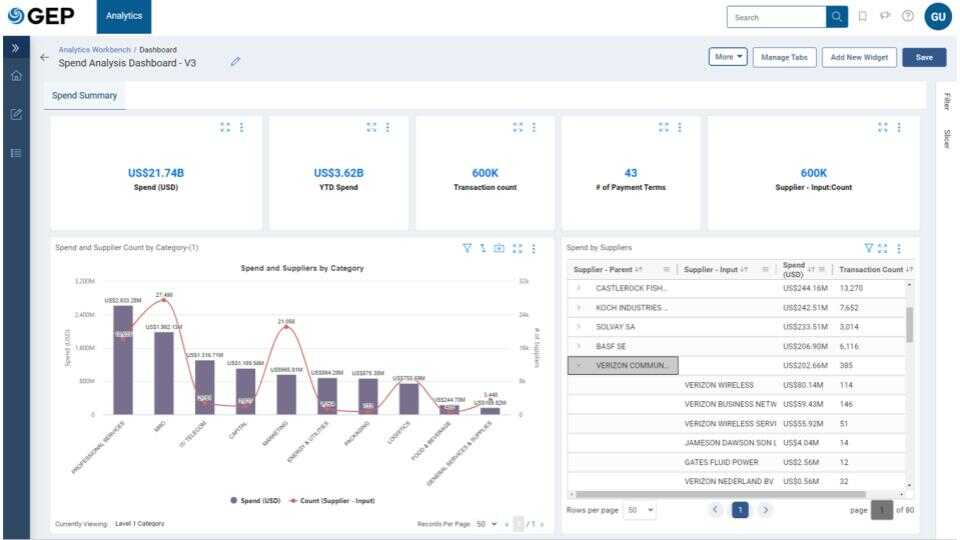Open Rows per page dropdown
The width and height of the screenshot is (960, 540).
(640, 510)
